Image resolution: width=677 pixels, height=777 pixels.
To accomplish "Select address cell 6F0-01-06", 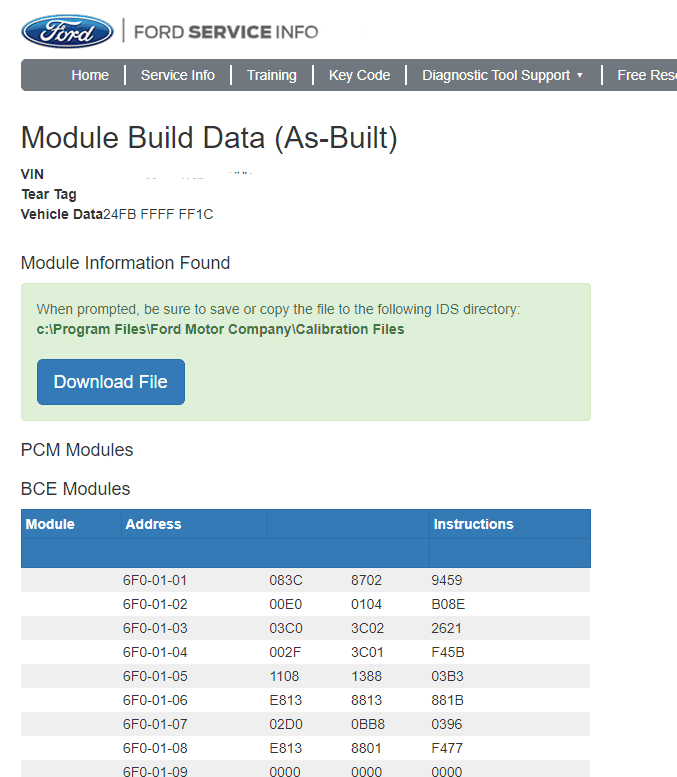I will [155, 701].
